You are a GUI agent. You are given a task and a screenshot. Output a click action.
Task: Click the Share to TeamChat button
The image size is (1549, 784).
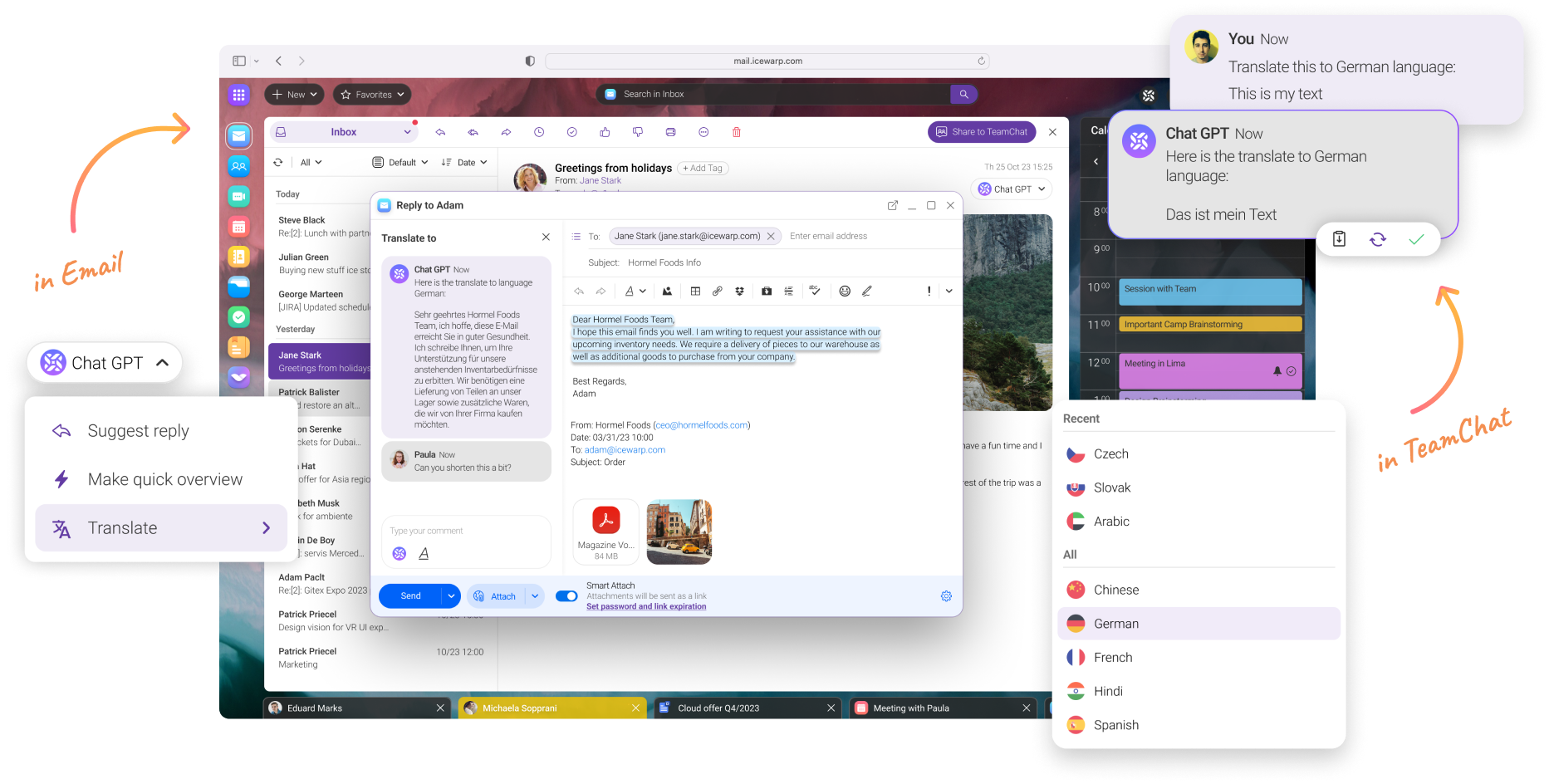(982, 132)
